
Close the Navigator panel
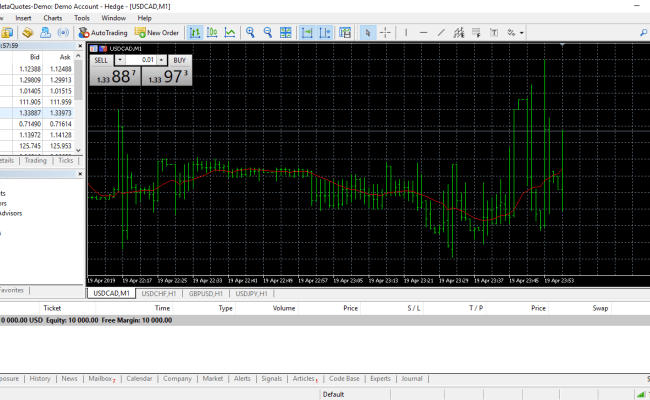(80, 174)
